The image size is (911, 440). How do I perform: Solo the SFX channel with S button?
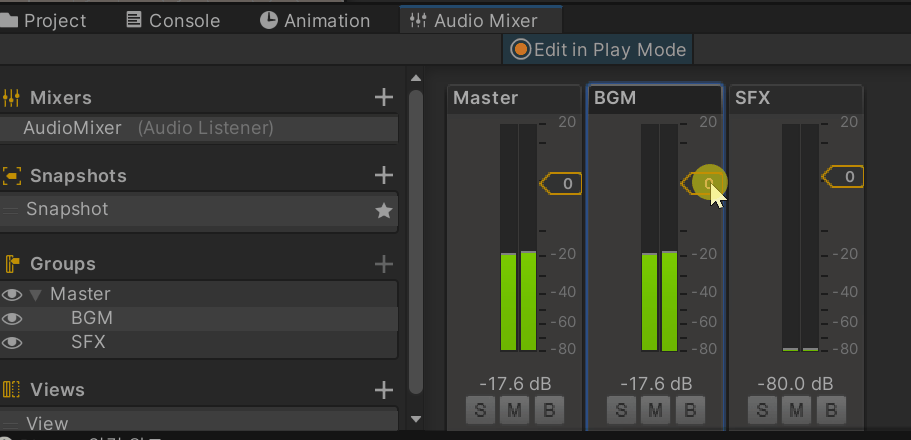click(762, 410)
